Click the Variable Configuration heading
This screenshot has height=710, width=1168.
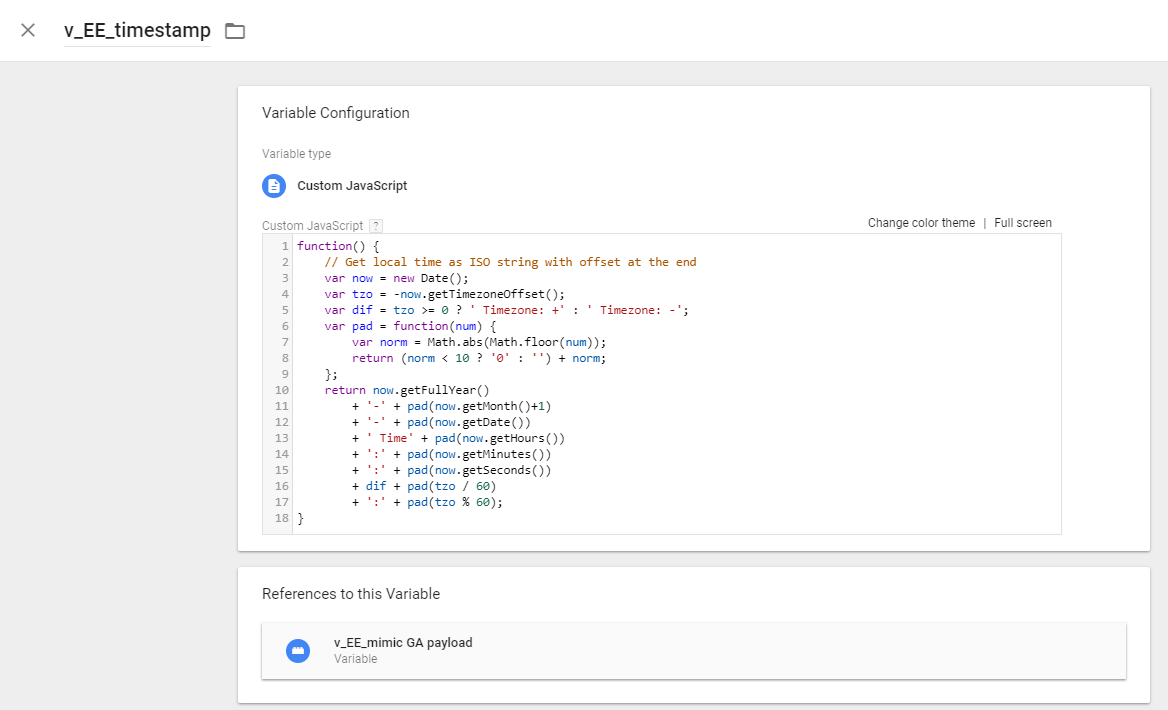(334, 112)
